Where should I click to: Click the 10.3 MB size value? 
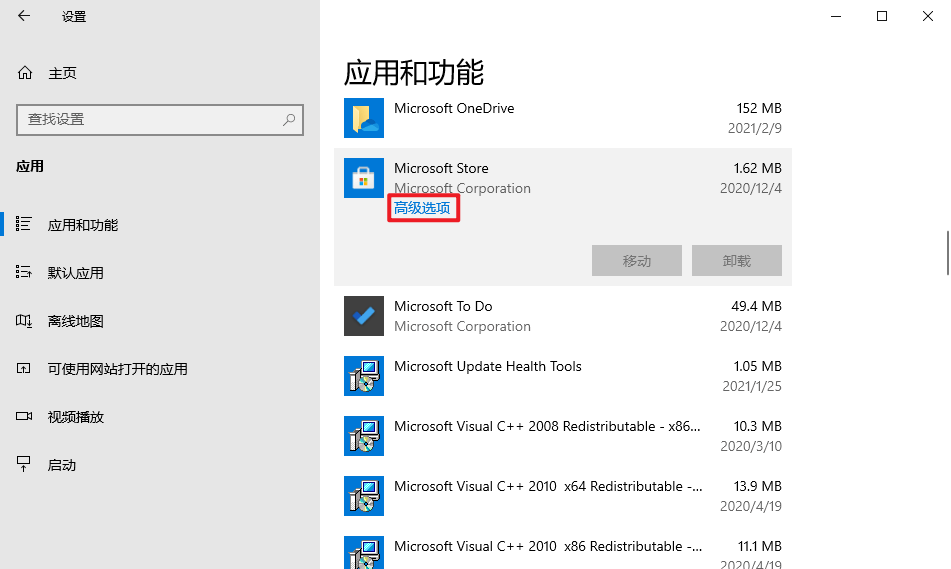(x=758, y=426)
